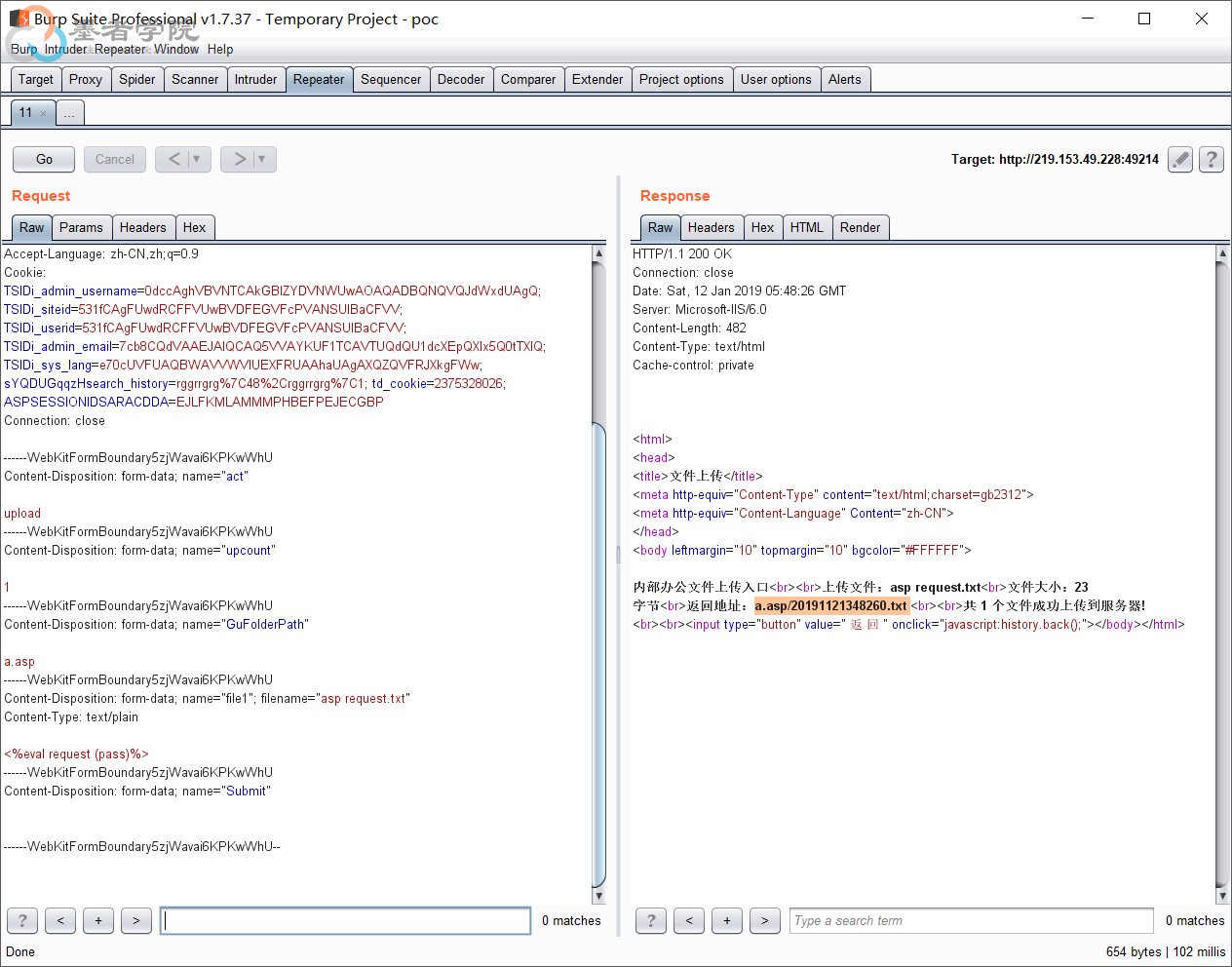Click HTTP/1.1 200 OK status line

pos(682,253)
